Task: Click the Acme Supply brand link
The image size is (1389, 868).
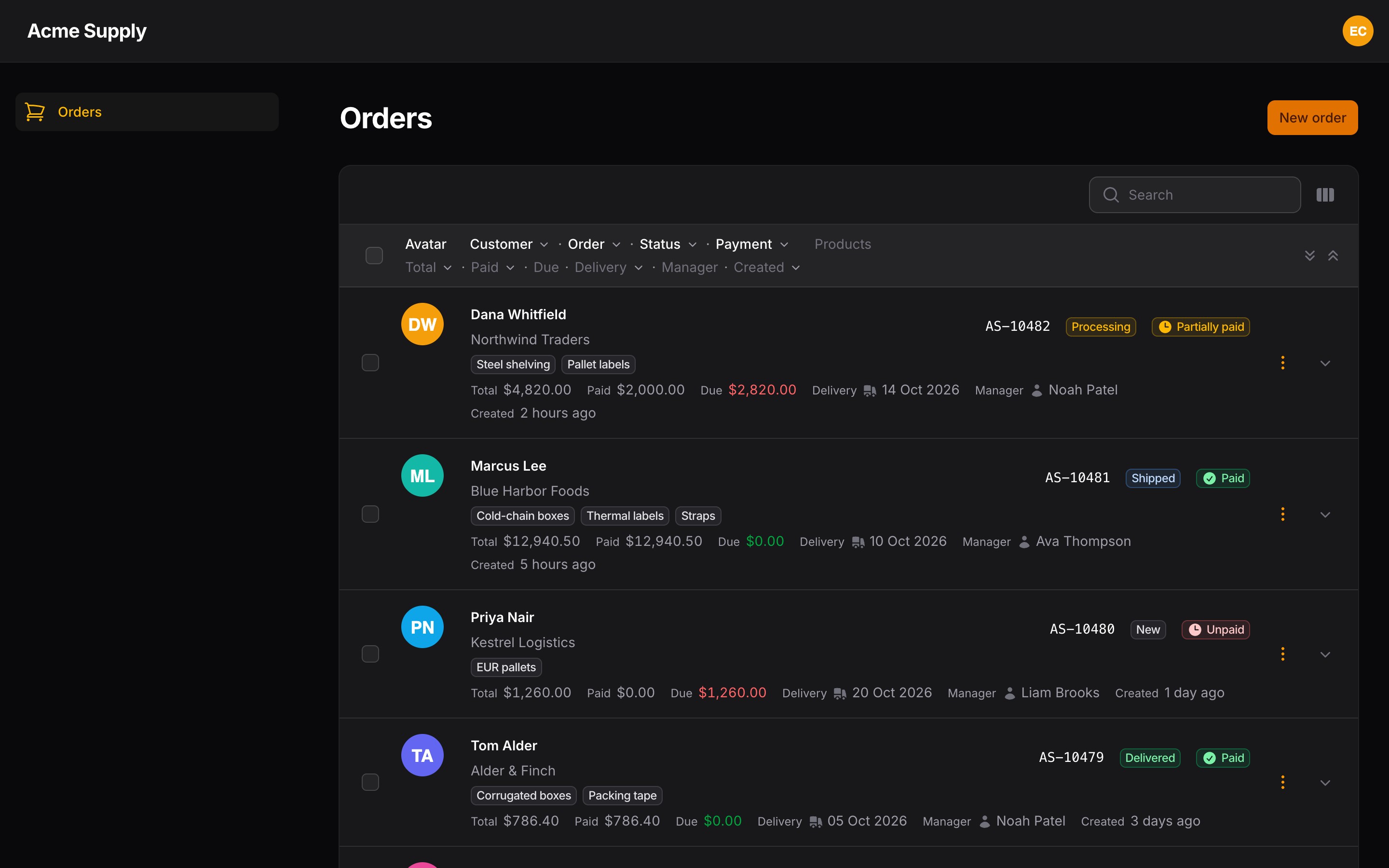Action: point(87,31)
